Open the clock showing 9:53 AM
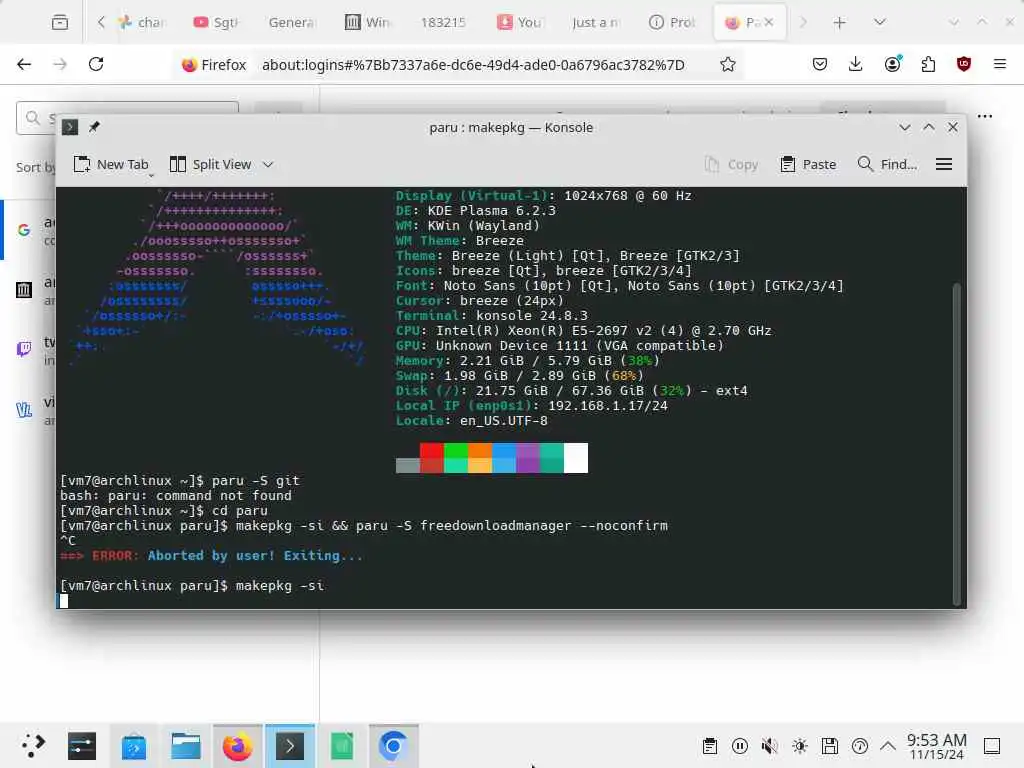The image size is (1024, 768). click(936, 746)
